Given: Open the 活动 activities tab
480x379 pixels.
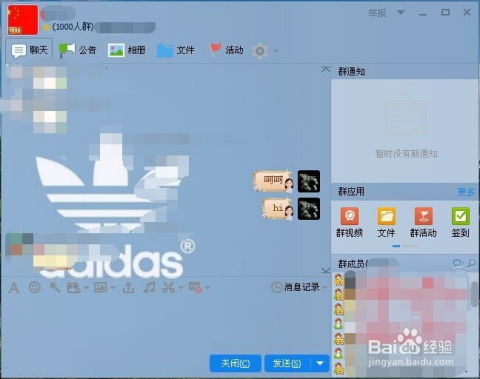Looking at the screenshot, I should (226, 51).
